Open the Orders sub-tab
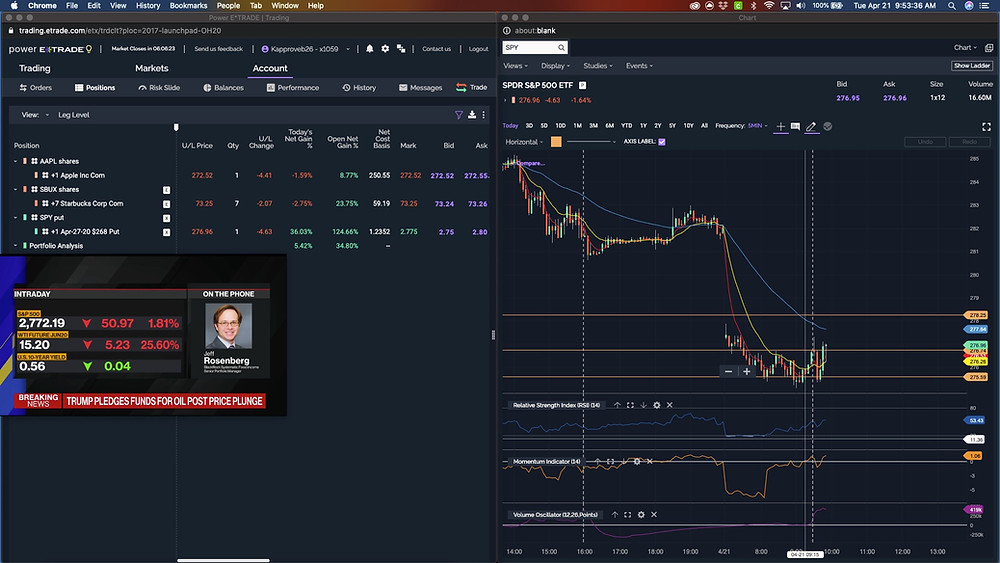The width and height of the screenshot is (1000, 563). click(x=36, y=87)
